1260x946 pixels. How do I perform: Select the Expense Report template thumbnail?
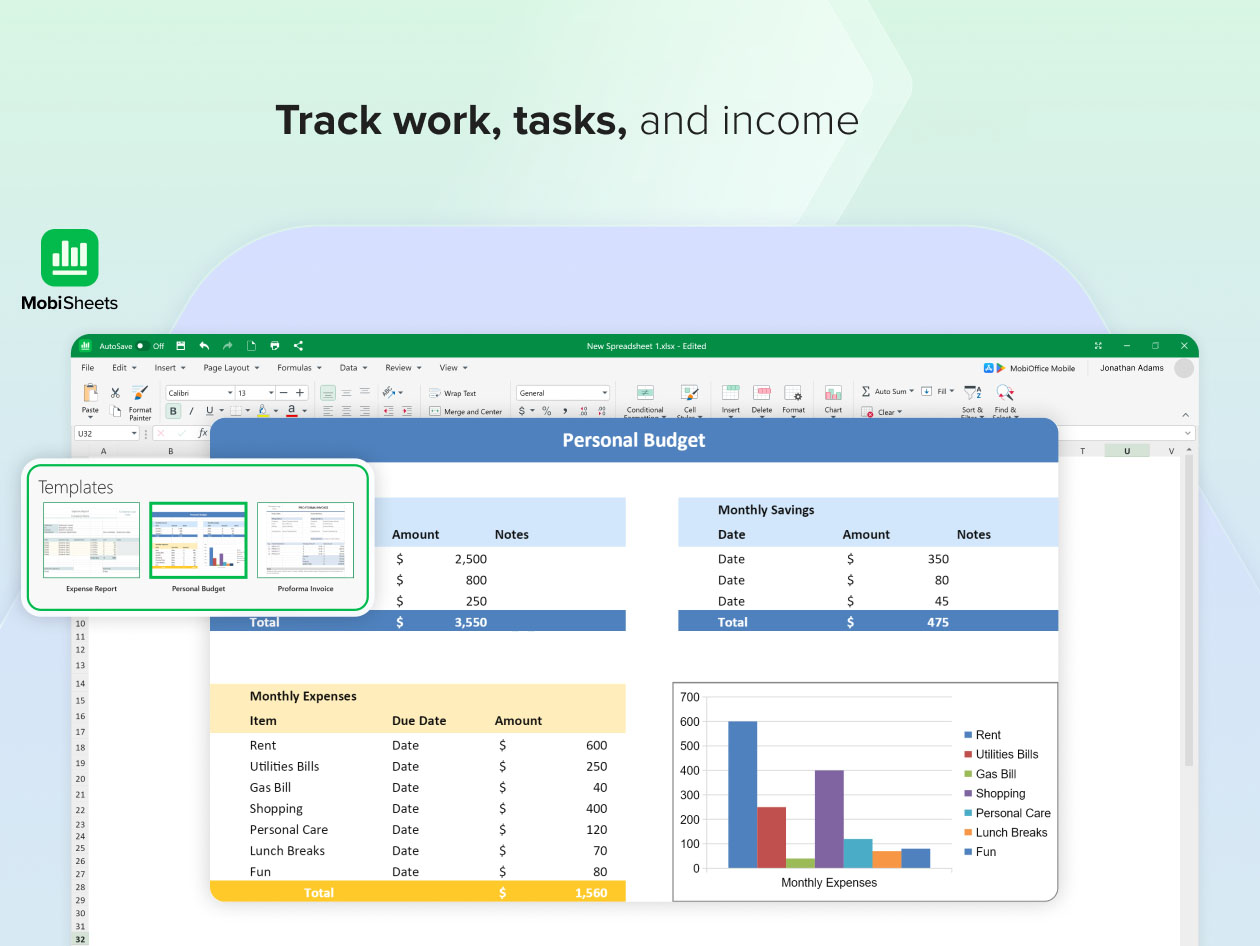[91, 540]
